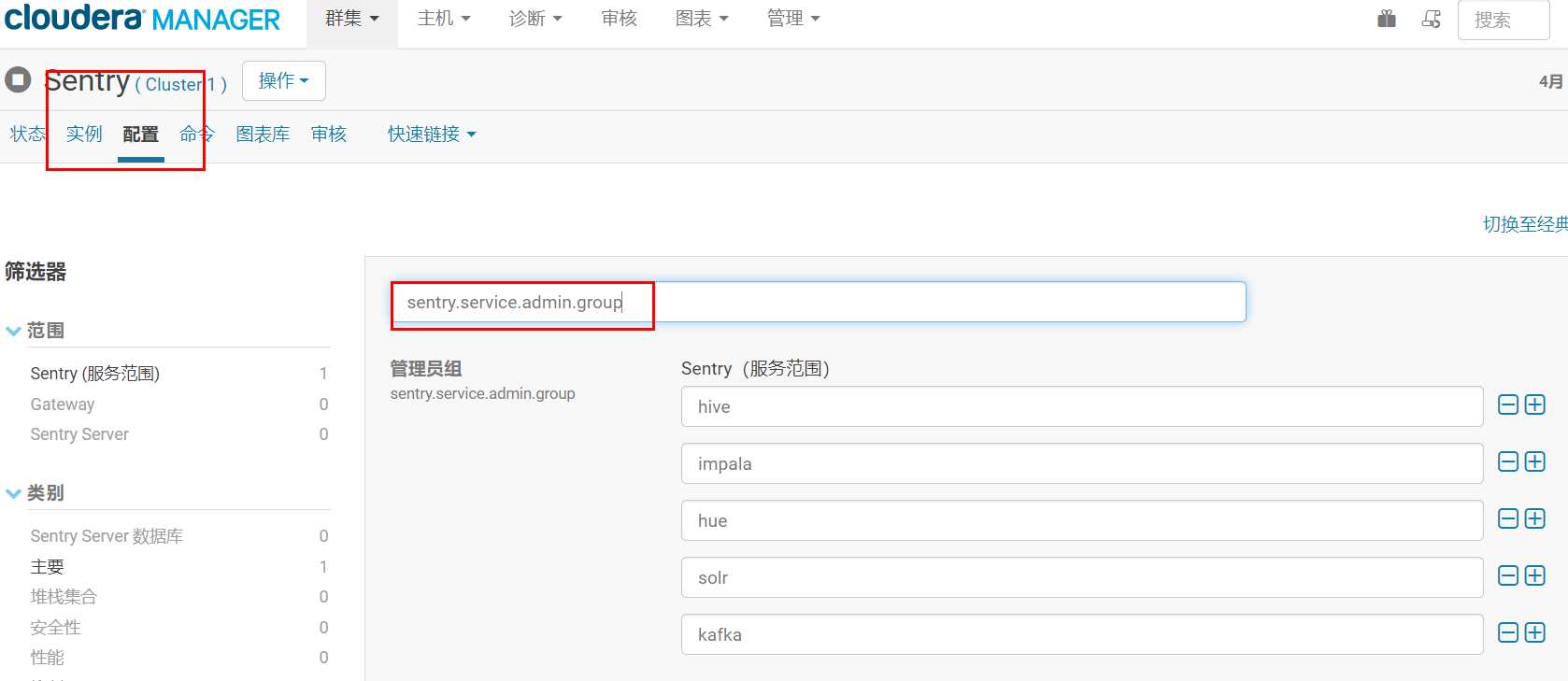Image resolution: width=1568 pixels, height=681 pixels.
Task: Click the 切换至经典 link
Action: (1525, 224)
